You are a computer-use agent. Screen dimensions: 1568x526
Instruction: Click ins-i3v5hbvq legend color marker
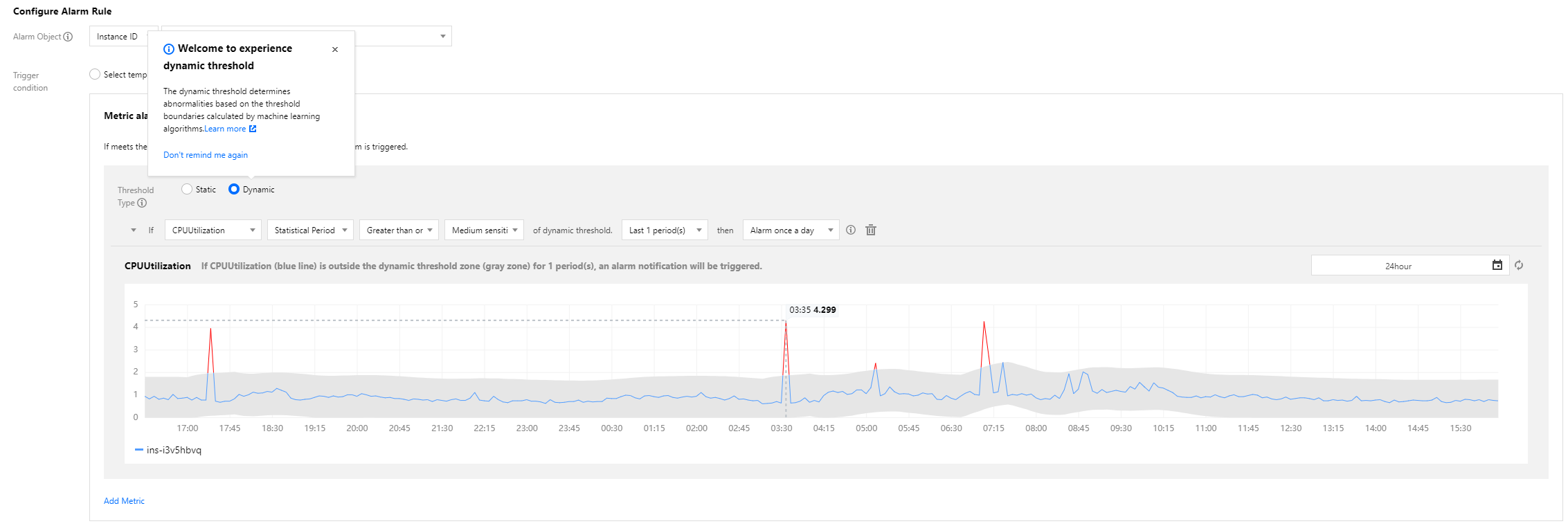138,450
